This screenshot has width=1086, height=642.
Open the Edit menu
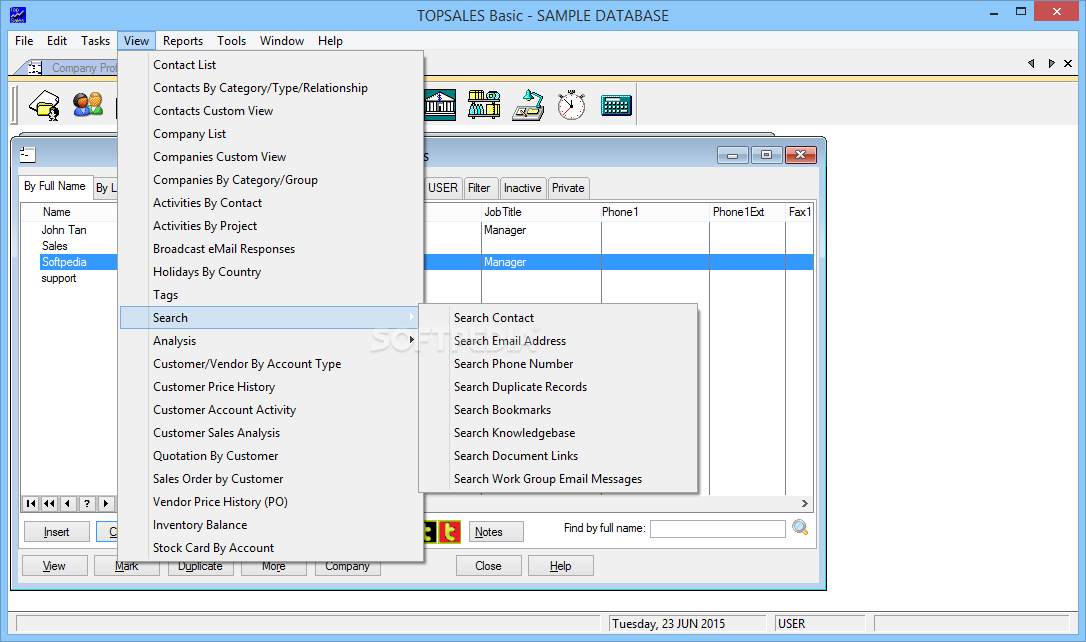pyautogui.click(x=57, y=41)
